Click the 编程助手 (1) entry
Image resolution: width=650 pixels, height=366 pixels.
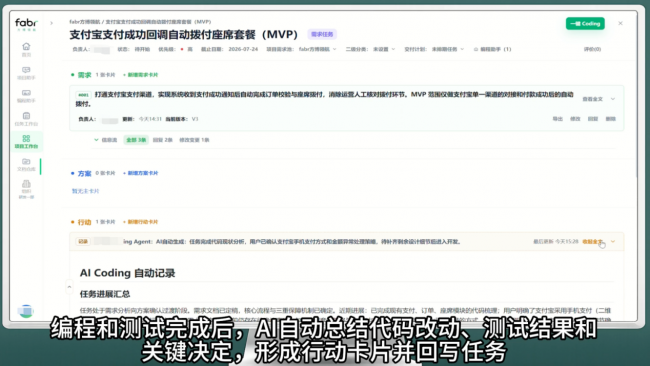click(492, 49)
